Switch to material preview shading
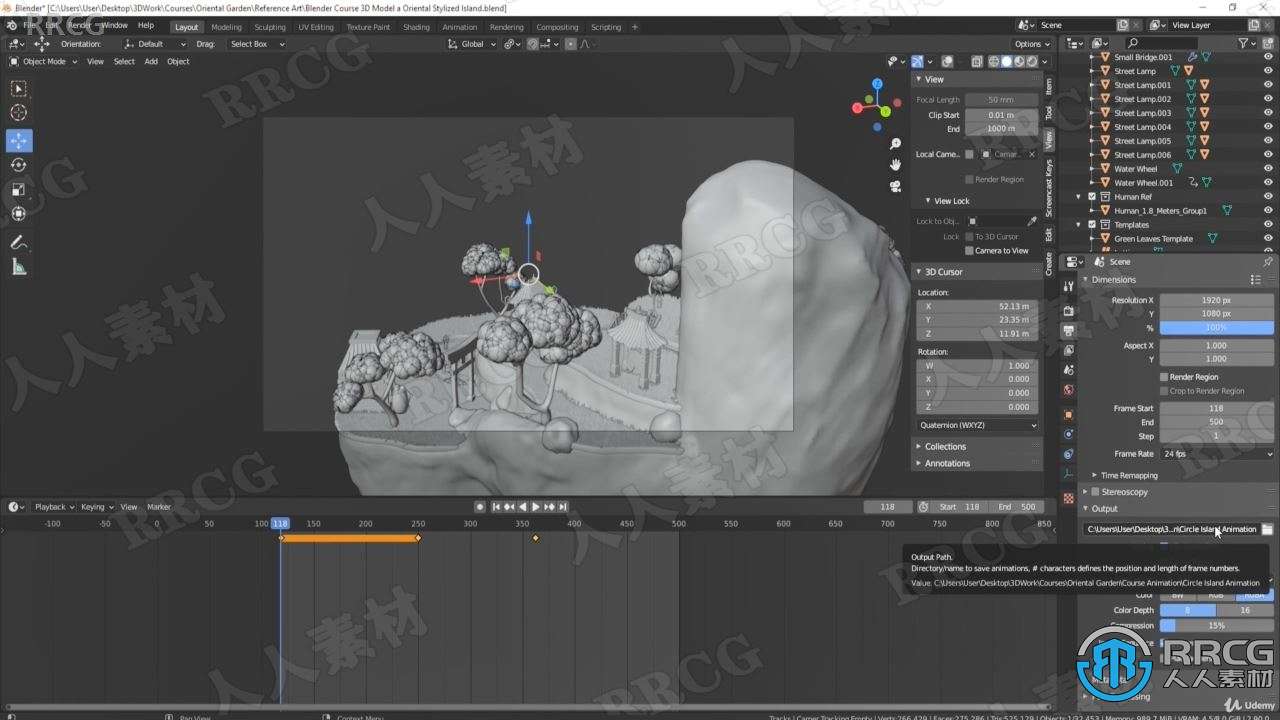This screenshot has width=1280, height=720. click(1020, 61)
